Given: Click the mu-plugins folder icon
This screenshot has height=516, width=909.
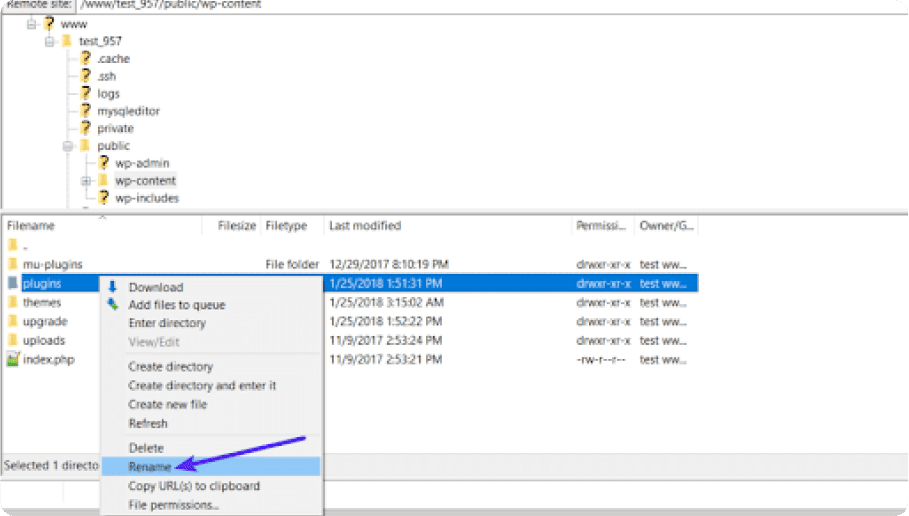Looking at the screenshot, I should tap(13, 264).
